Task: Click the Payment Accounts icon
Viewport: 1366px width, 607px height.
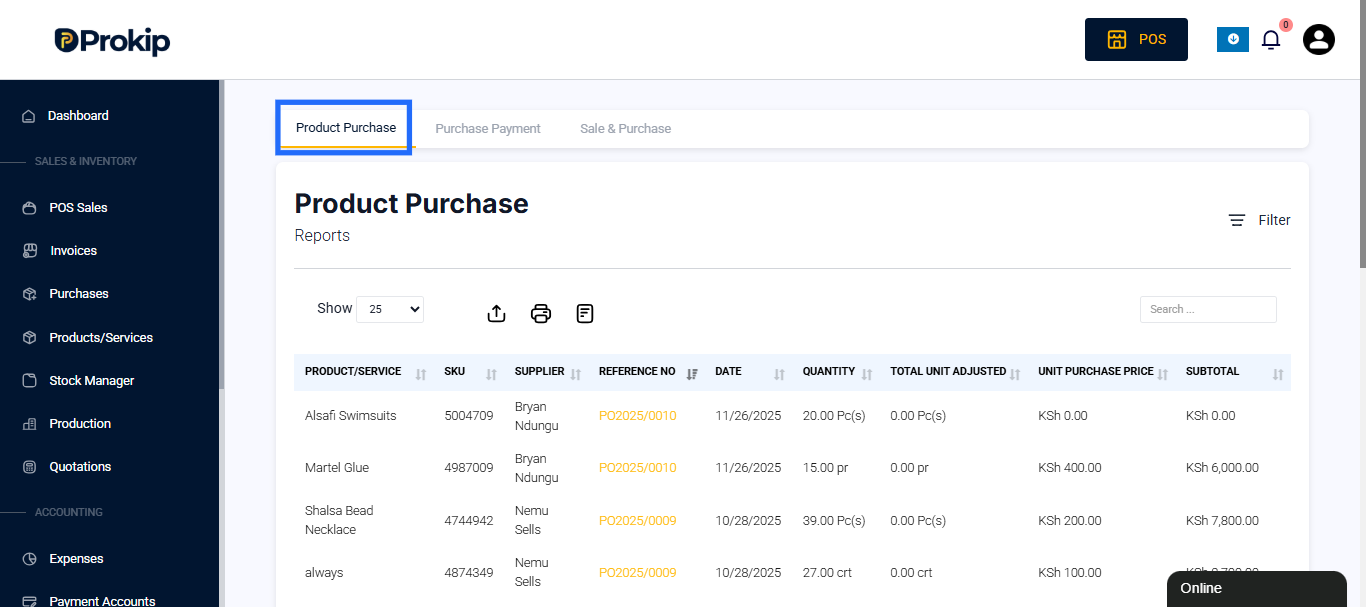Action: tap(29, 601)
